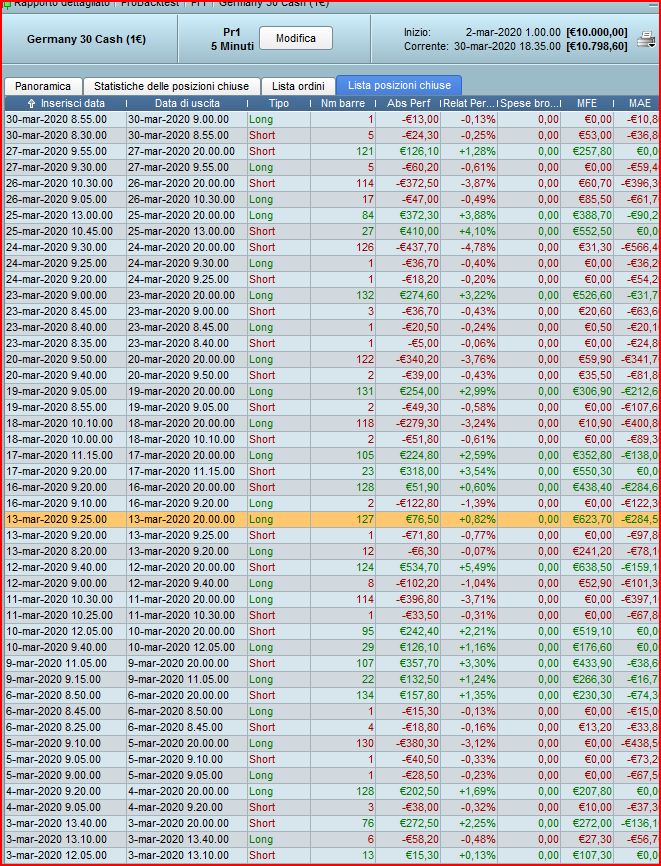Sort by Tipo column header
The height and width of the screenshot is (866, 661).
click(279, 103)
